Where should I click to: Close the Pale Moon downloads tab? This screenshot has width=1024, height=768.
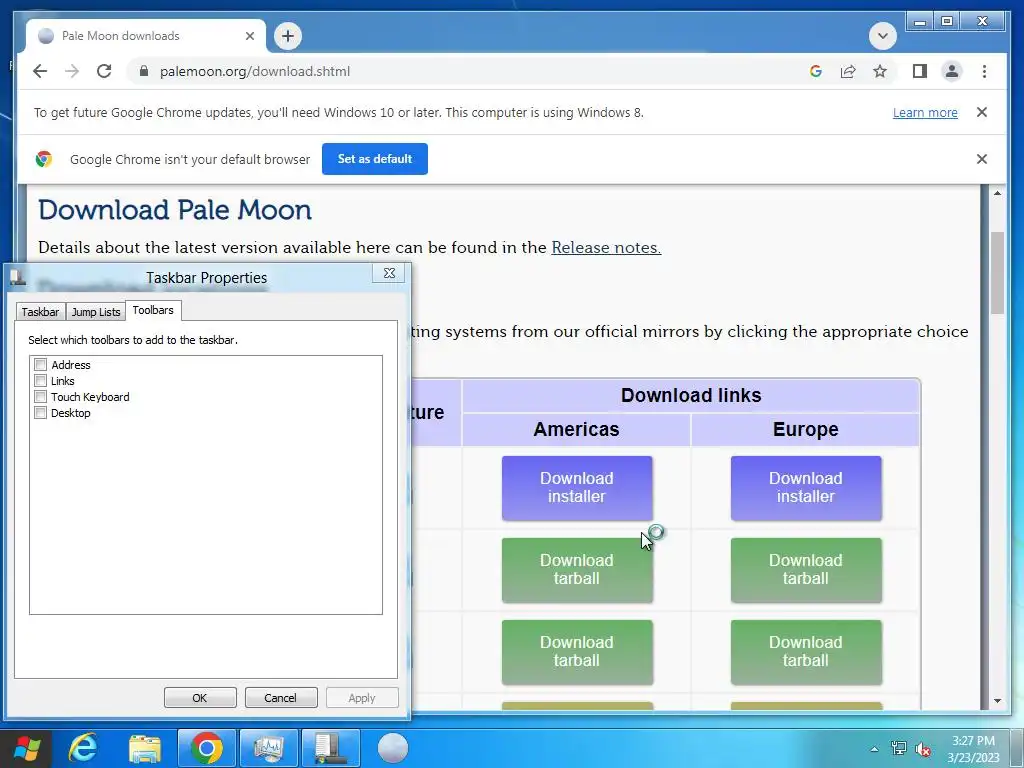[x=249, y=36]
